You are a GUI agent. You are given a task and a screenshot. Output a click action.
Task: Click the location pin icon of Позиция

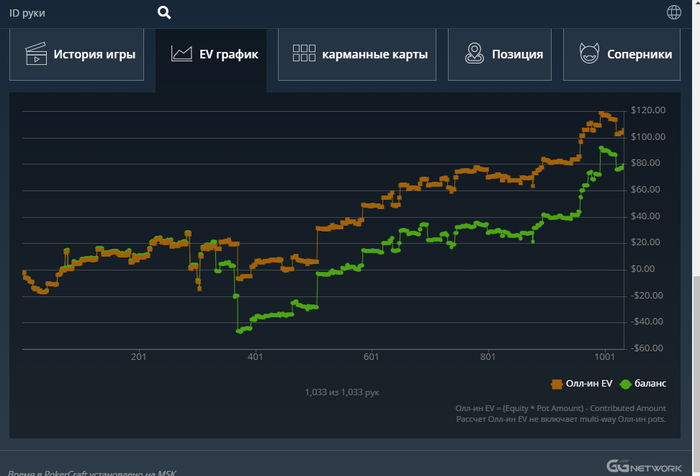[x=474, y=53]
